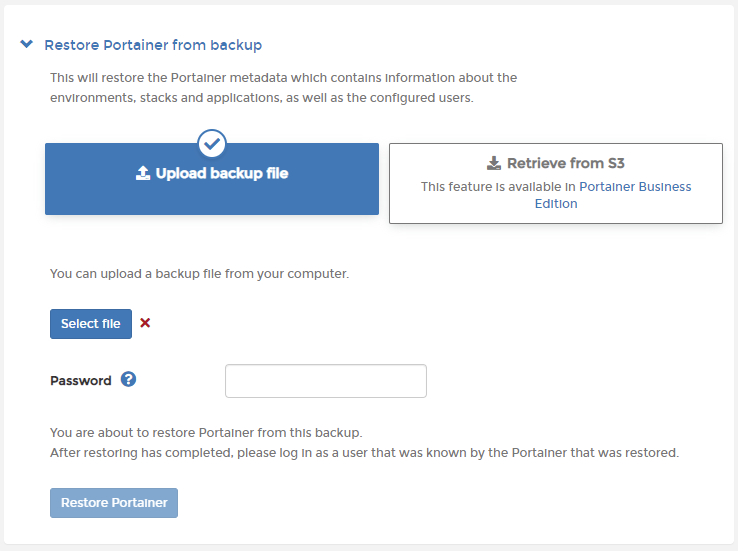
Task: Select the "Upload backup file" option label
Action: [222, 173]
